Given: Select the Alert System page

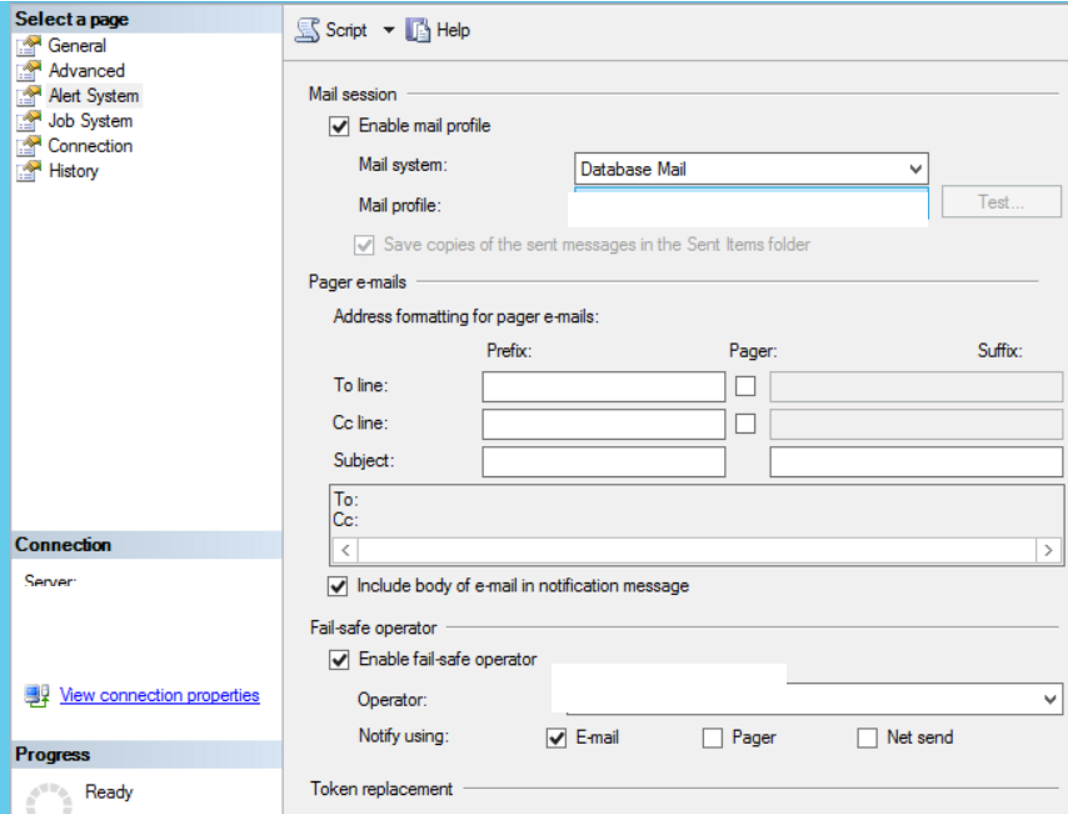Looking at the screenshot, I should coord(94,96).
